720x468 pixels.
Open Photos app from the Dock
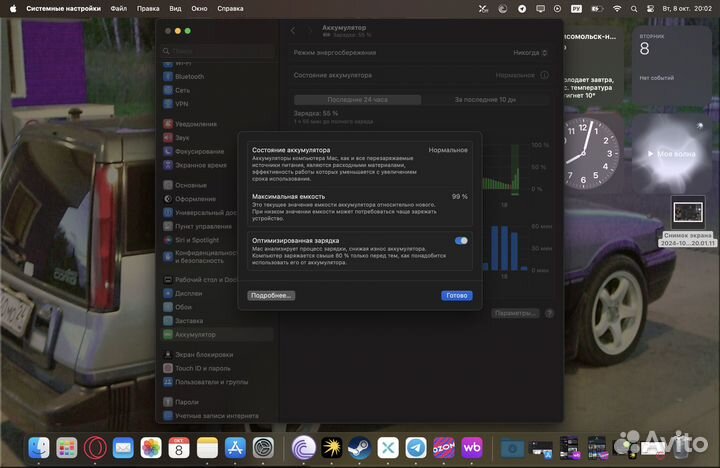[151, 448]
